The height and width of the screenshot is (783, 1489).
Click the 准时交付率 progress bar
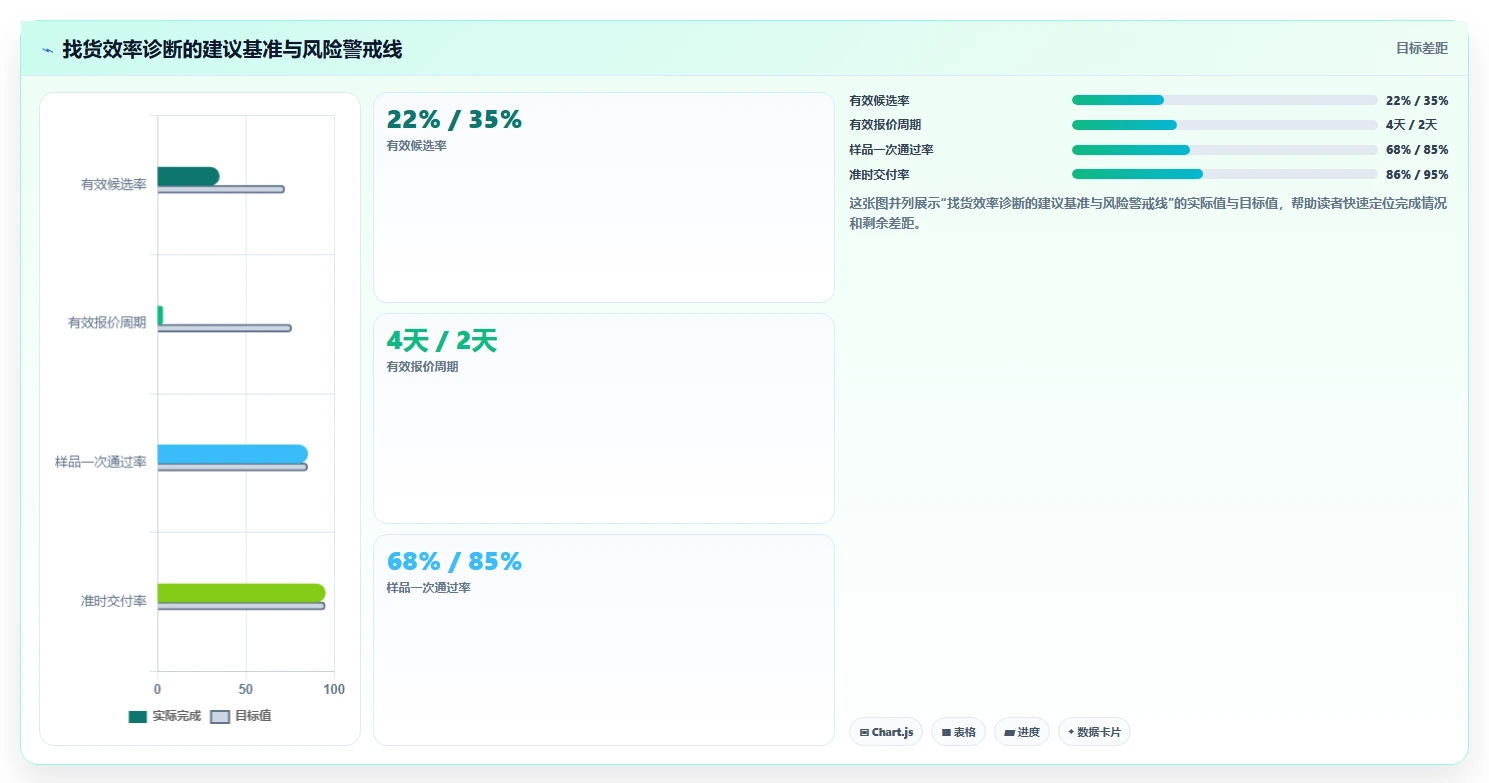pyautogui.click(x=1225, y=174)
